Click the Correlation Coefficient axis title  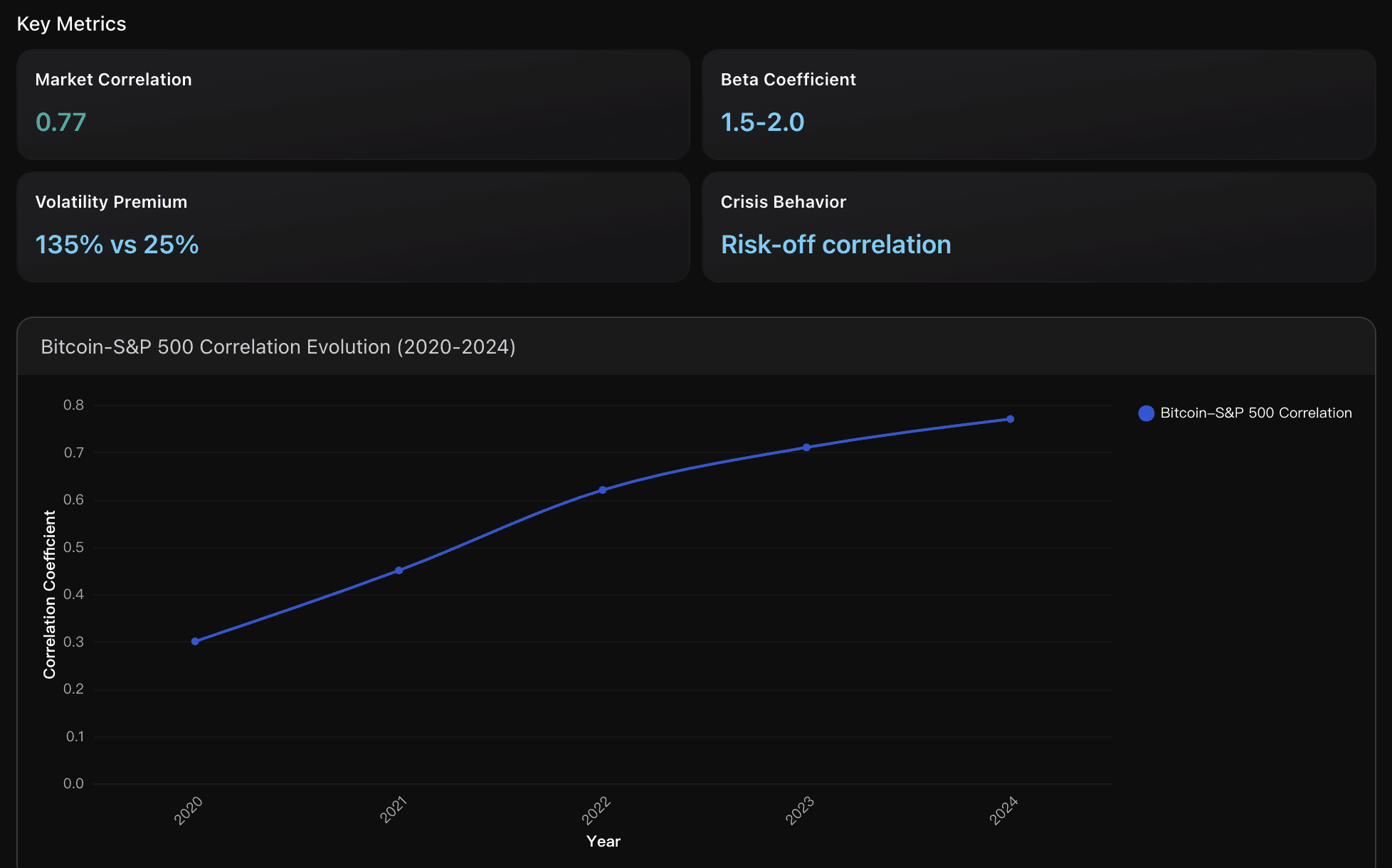tap(49, 594)
